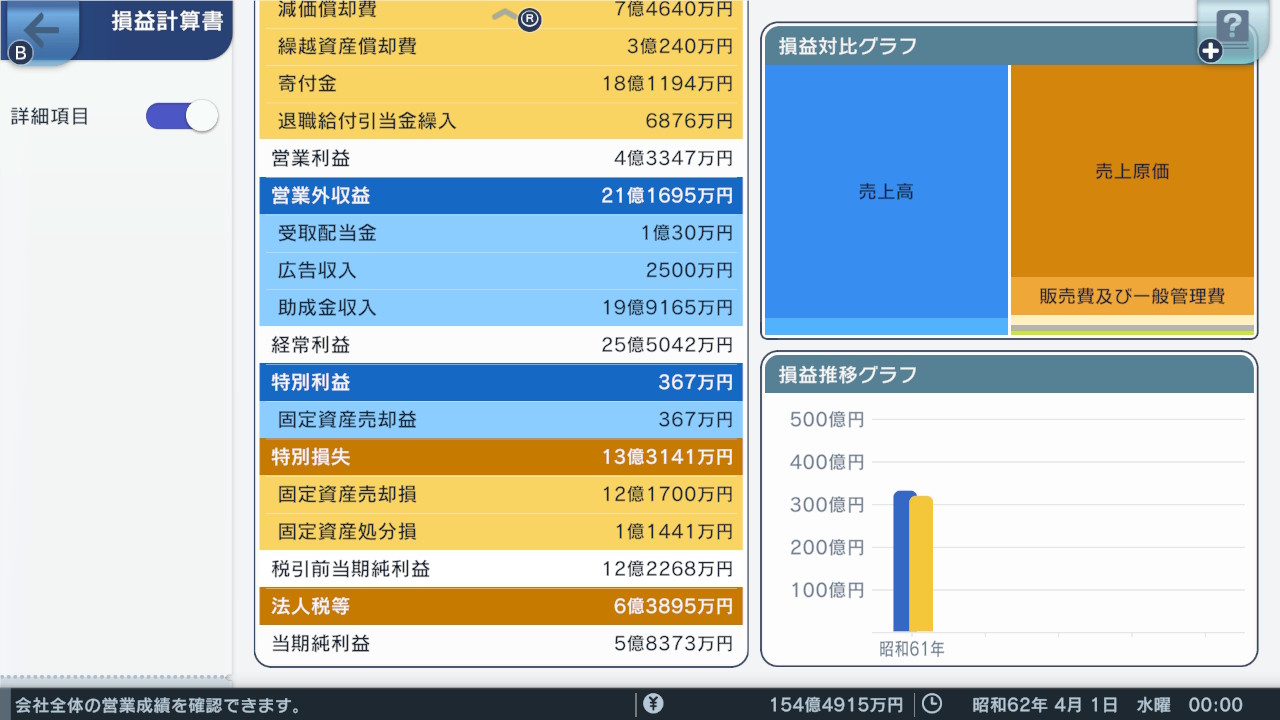Viewport: 1280px width, 720px height.
Task: Click the 5億8373万円 net profit value
Action: pos(674,644)
